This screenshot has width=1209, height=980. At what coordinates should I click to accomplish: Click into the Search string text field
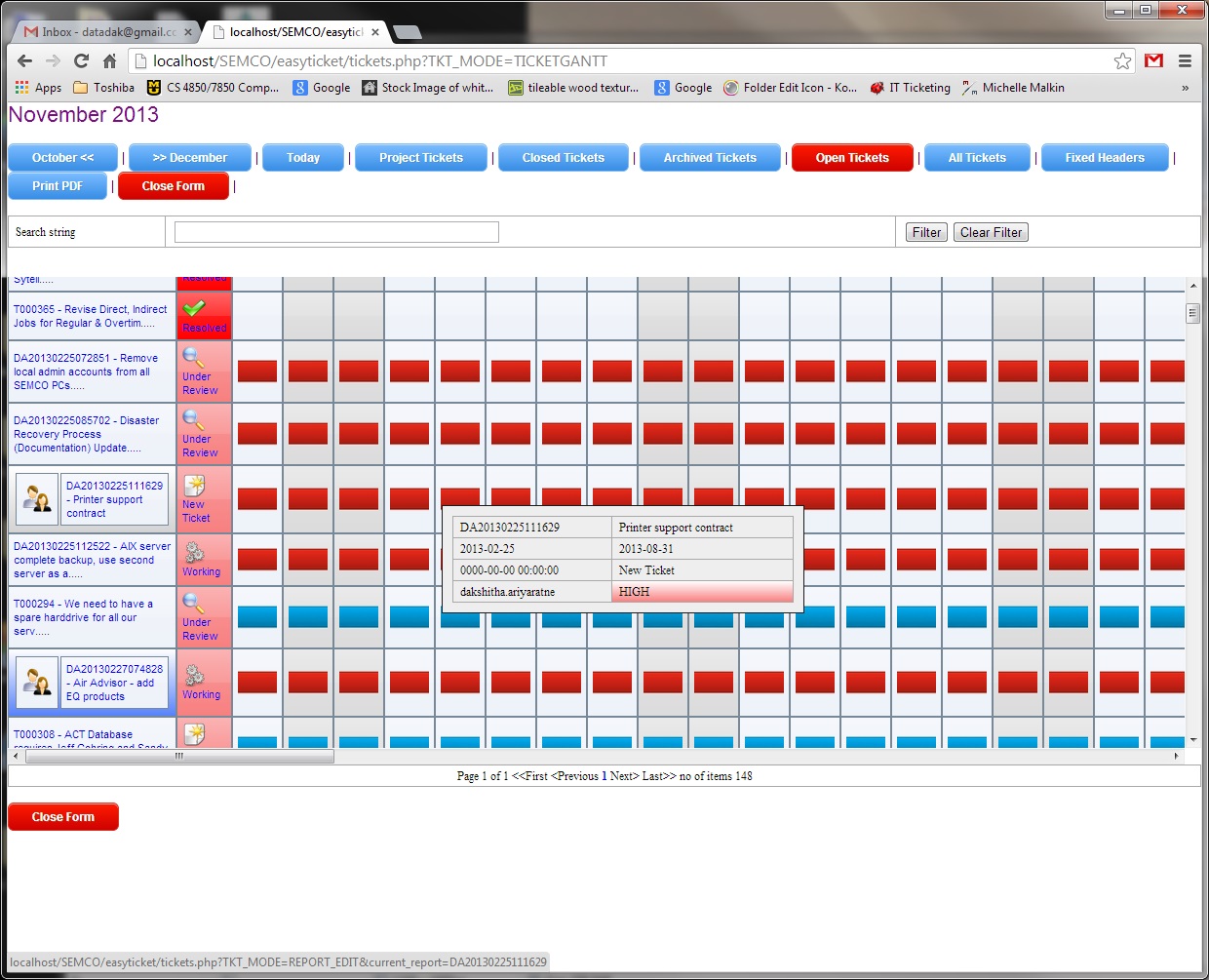tap(336, 232)
